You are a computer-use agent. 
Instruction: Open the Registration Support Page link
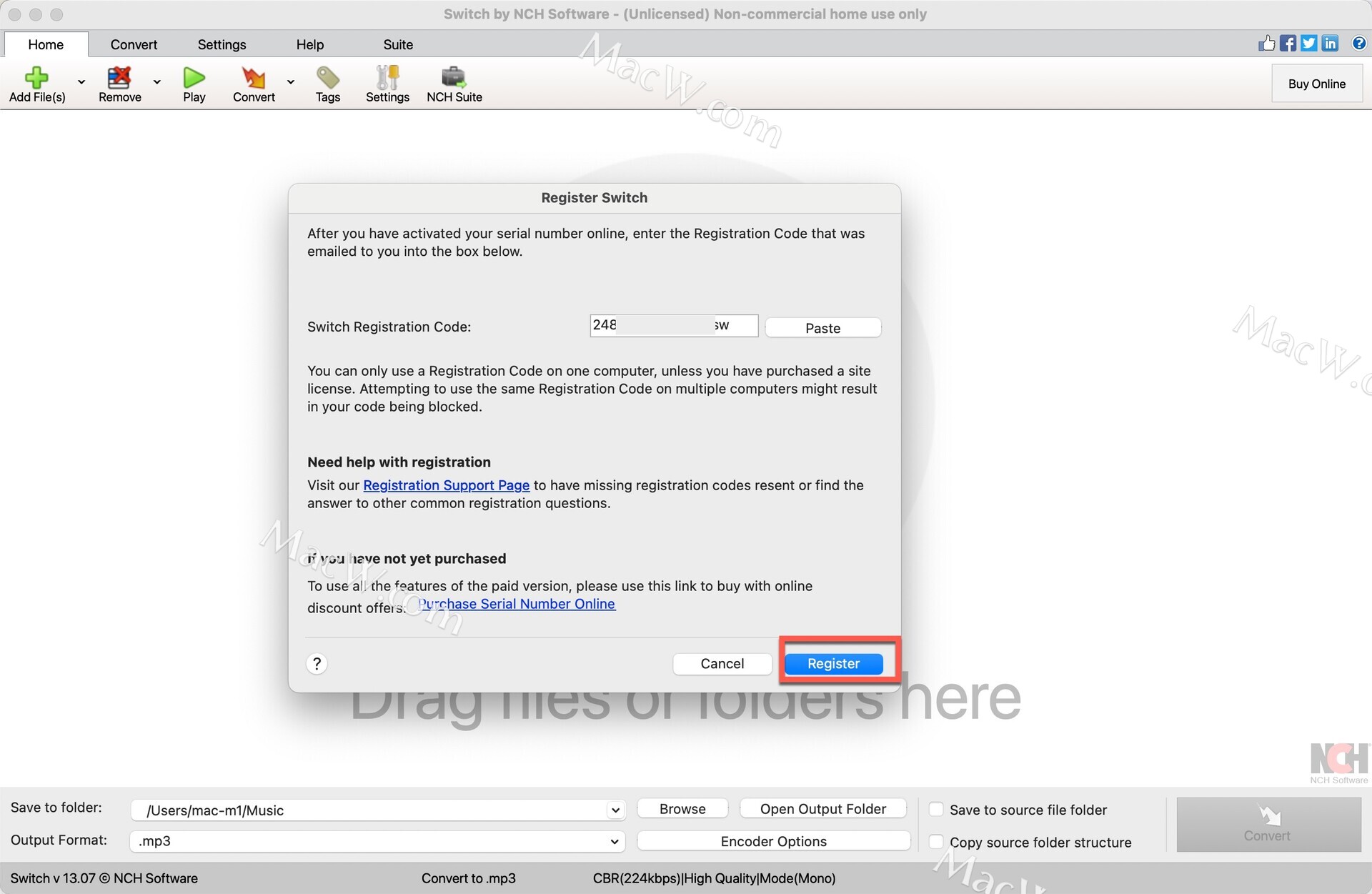point(446,485)
